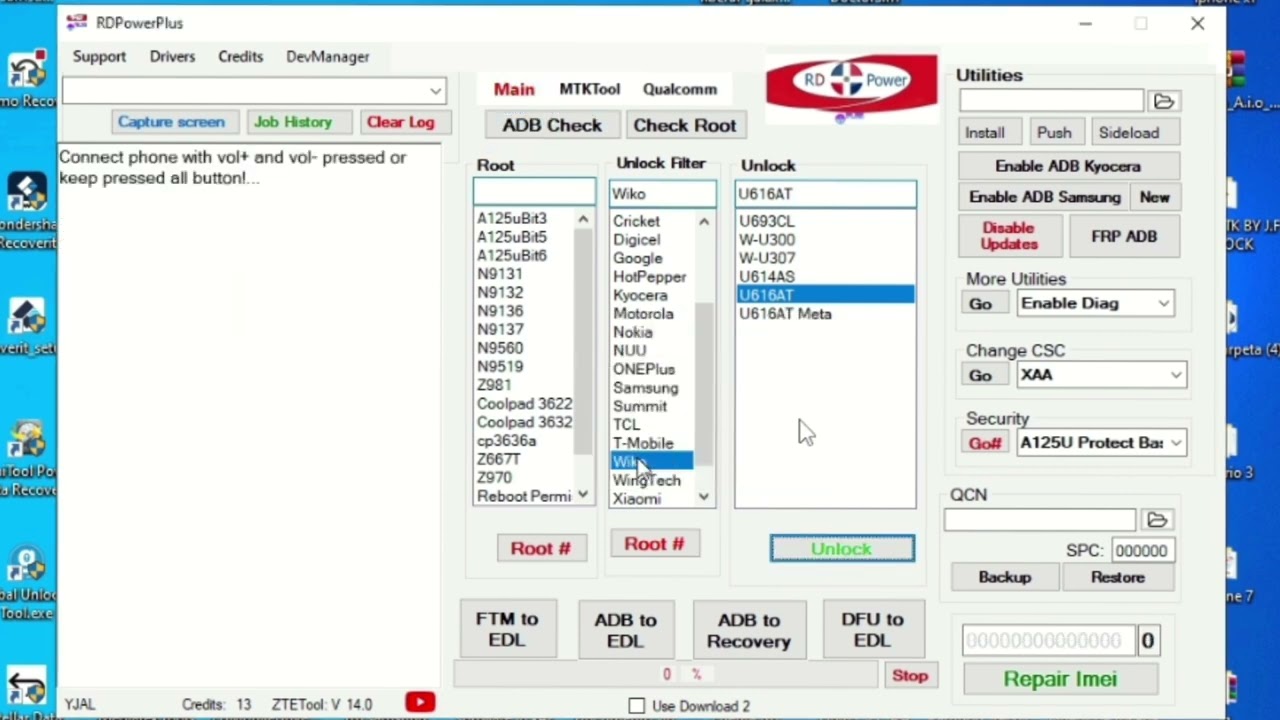1280x720 pixels.
Task: Select Motorola in Unlock Filter list
Action: click(x=643, y=314)
